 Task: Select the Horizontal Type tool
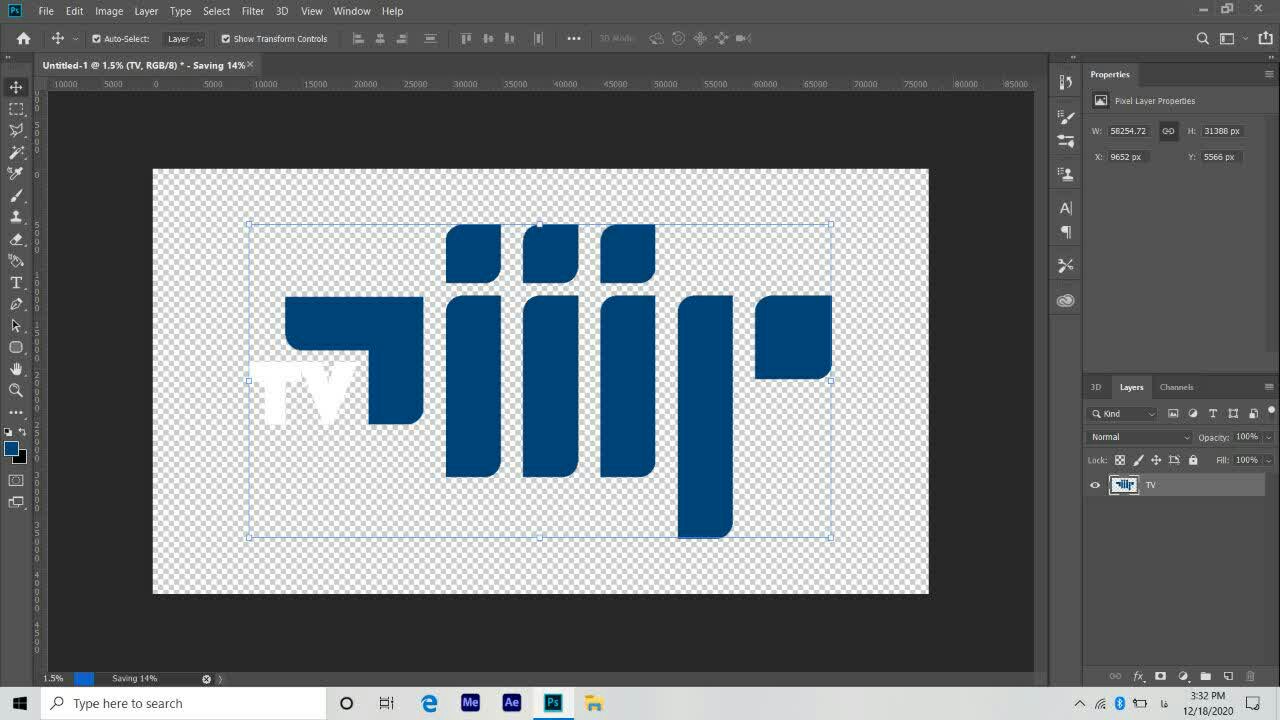pos(16,283)
